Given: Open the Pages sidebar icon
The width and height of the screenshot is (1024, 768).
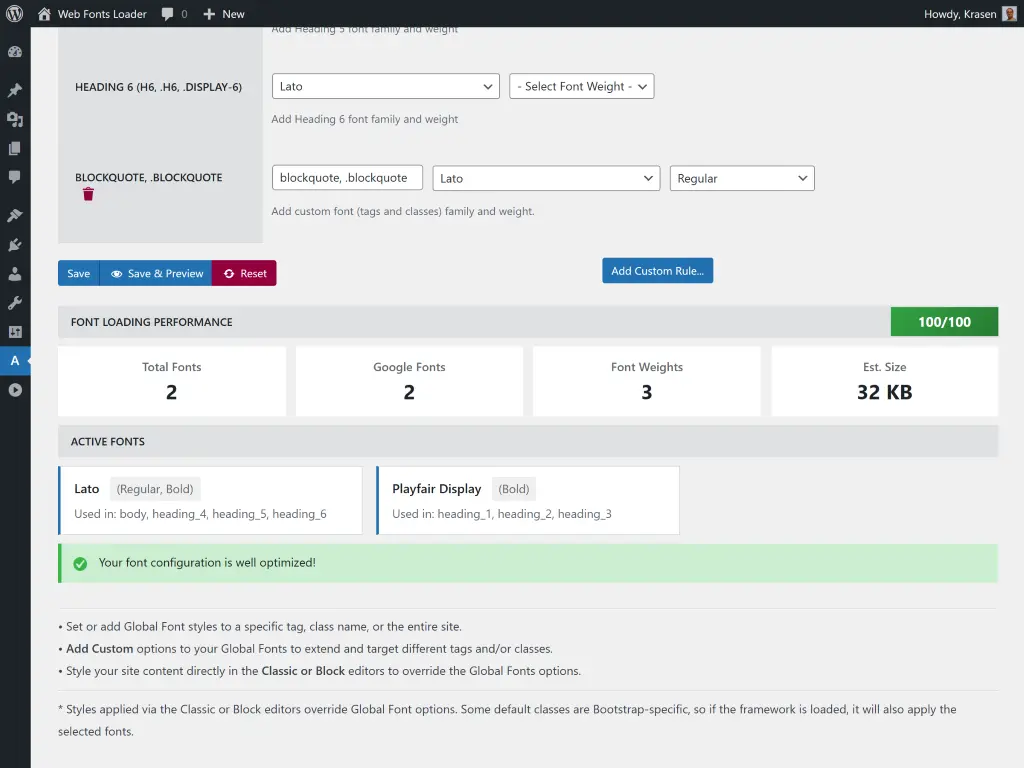Looking at the screenshot, I should 15,148.
